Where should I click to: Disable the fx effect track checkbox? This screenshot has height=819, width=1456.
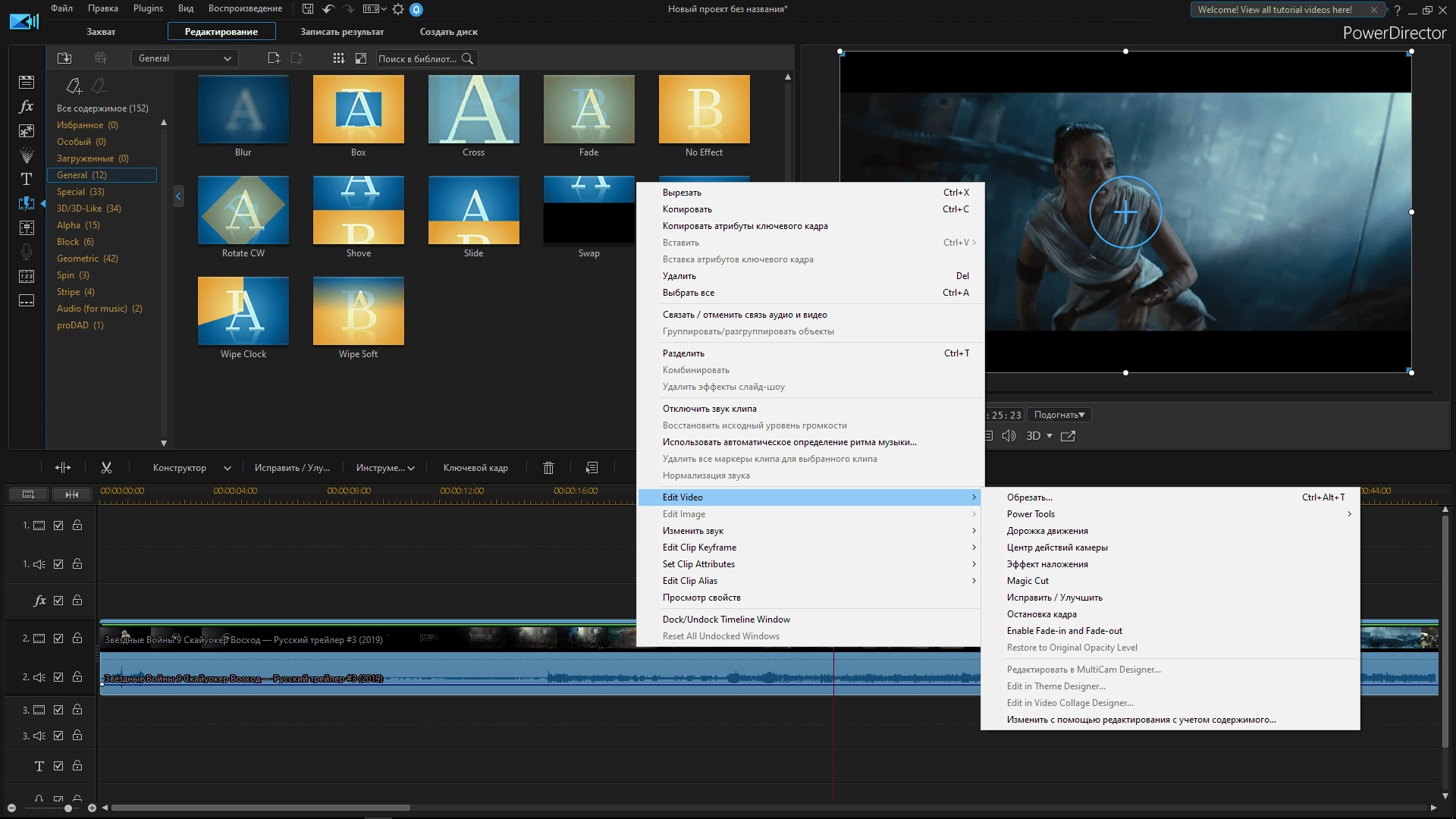coord(58,601)
